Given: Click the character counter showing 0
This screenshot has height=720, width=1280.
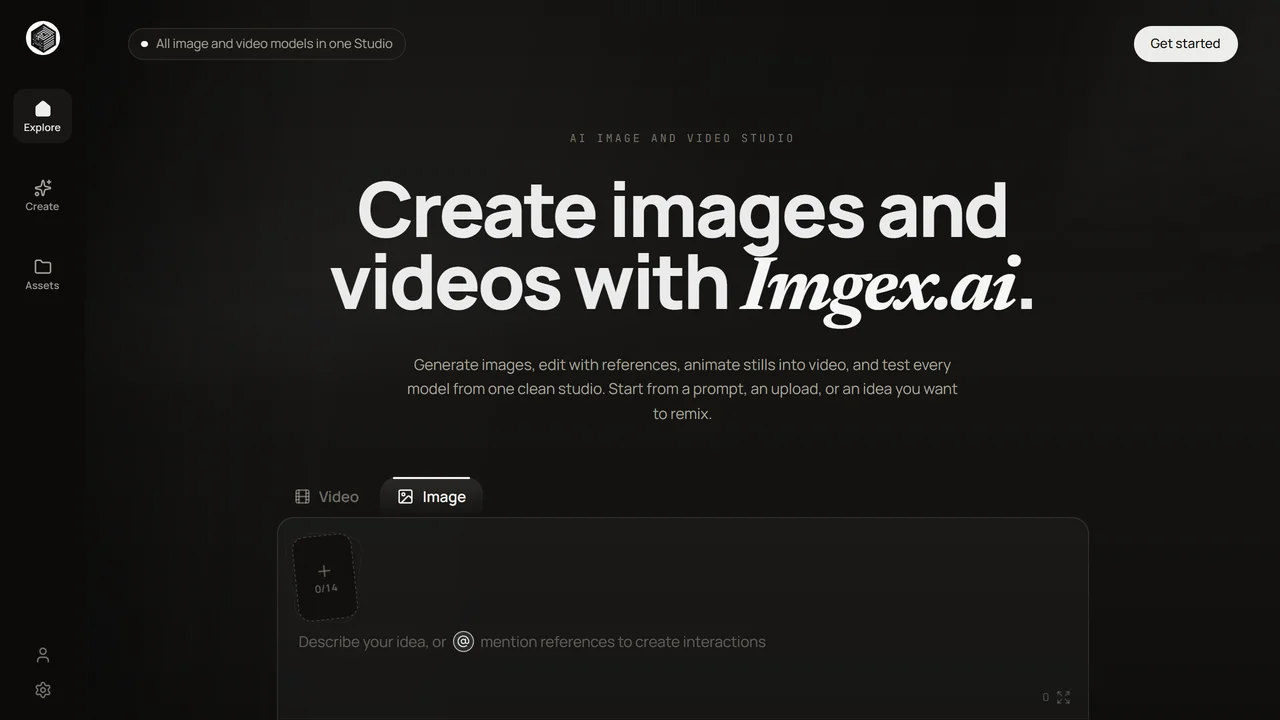Looking at the screenshot, I should click(1046, 697).
